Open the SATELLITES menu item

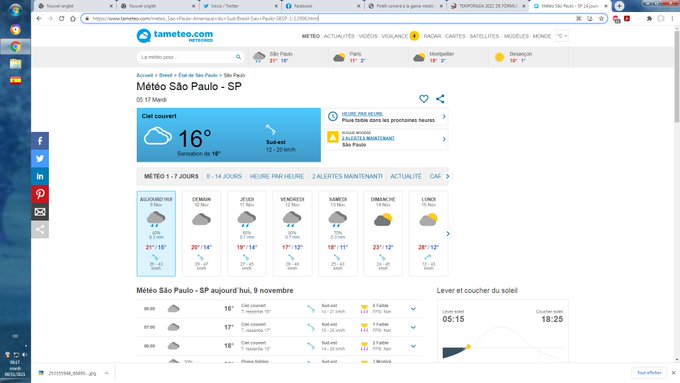point(484,36)
